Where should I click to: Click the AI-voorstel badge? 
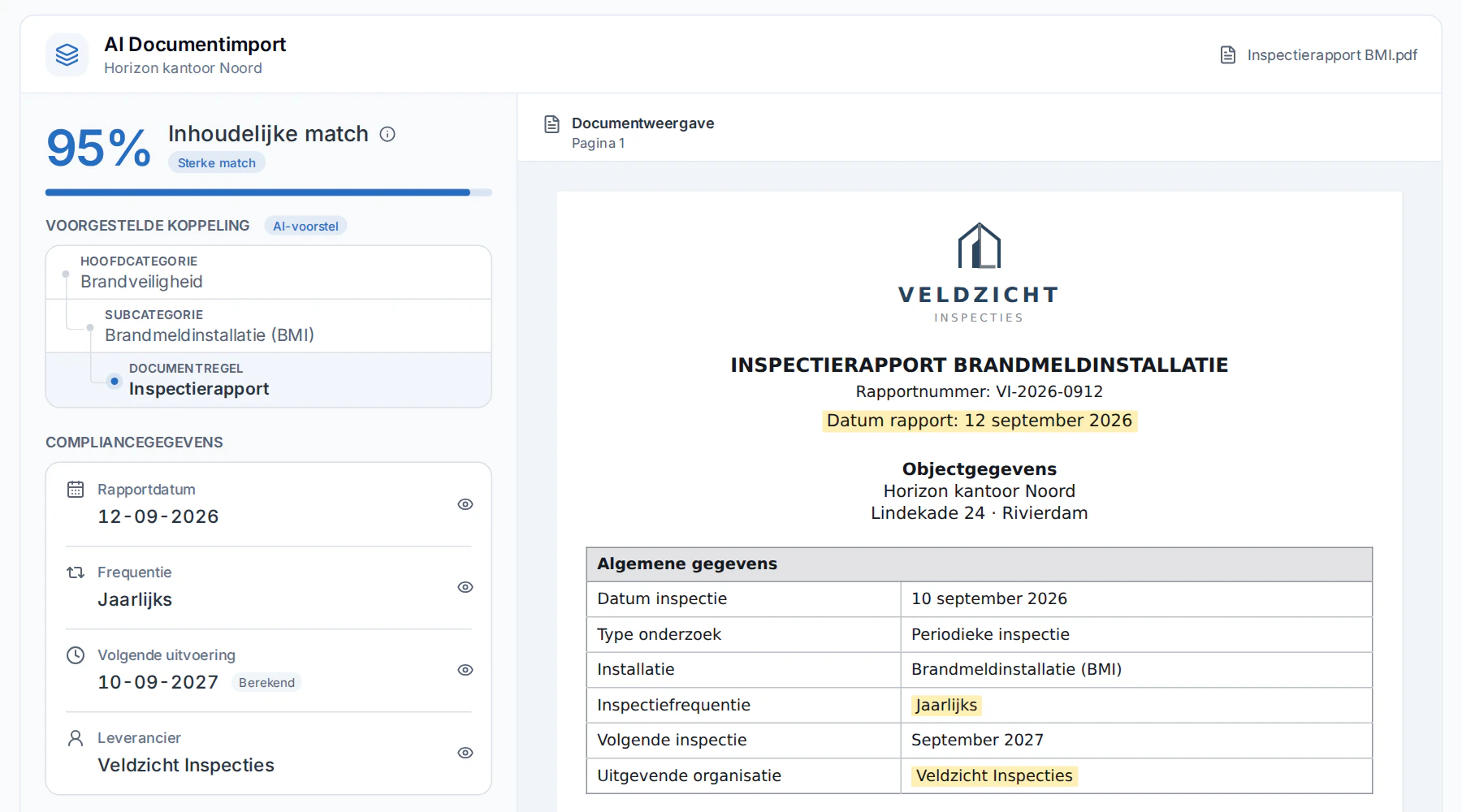[x=305, y=227]
